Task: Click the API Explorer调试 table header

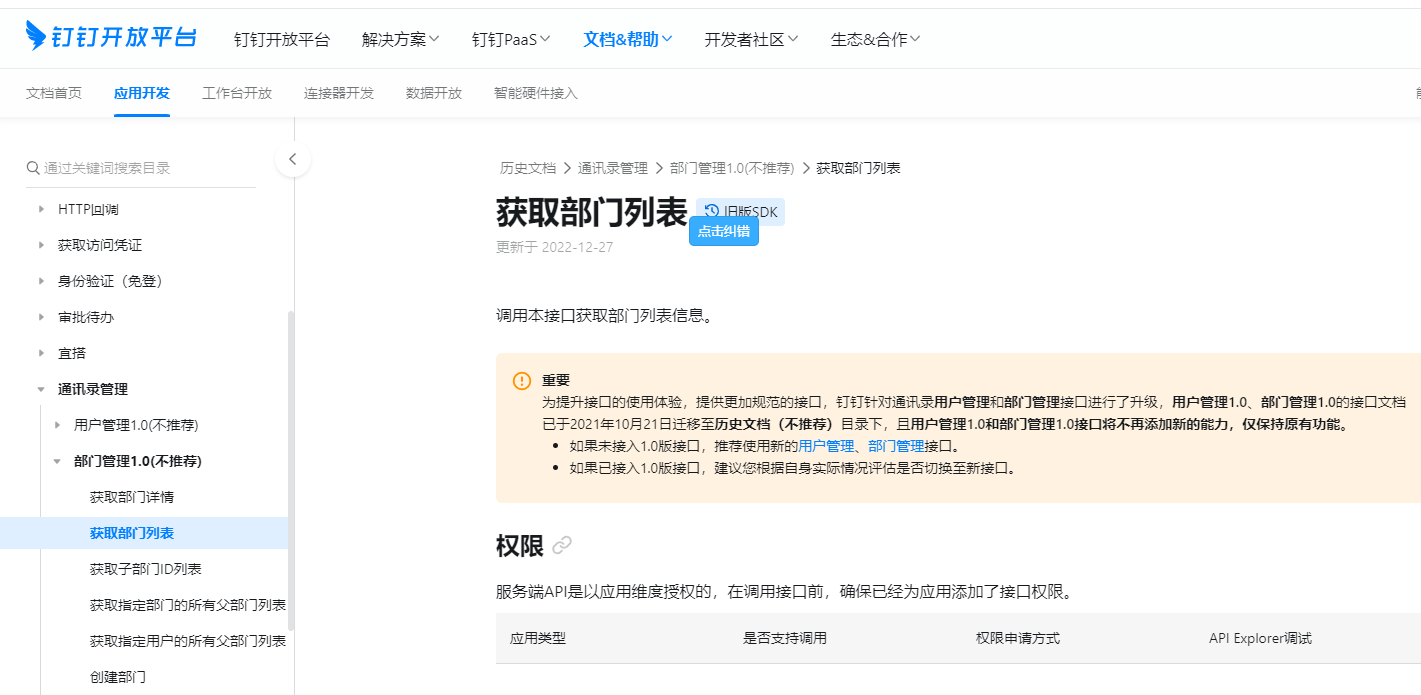Action: (x=1260, y=638)
